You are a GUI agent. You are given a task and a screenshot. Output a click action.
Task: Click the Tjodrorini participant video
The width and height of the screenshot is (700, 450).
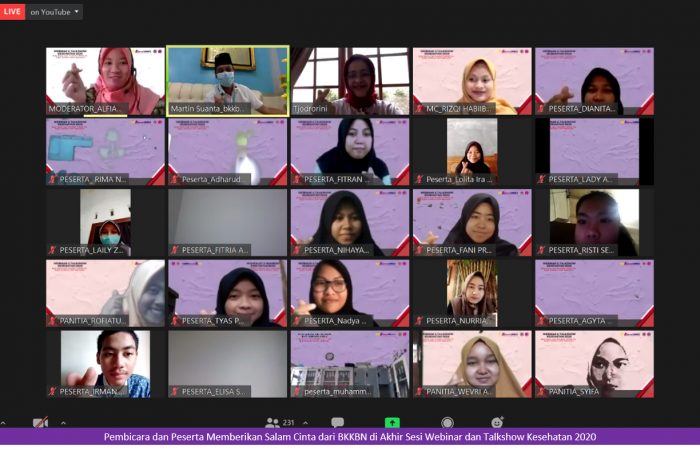(x=350, y=80)
